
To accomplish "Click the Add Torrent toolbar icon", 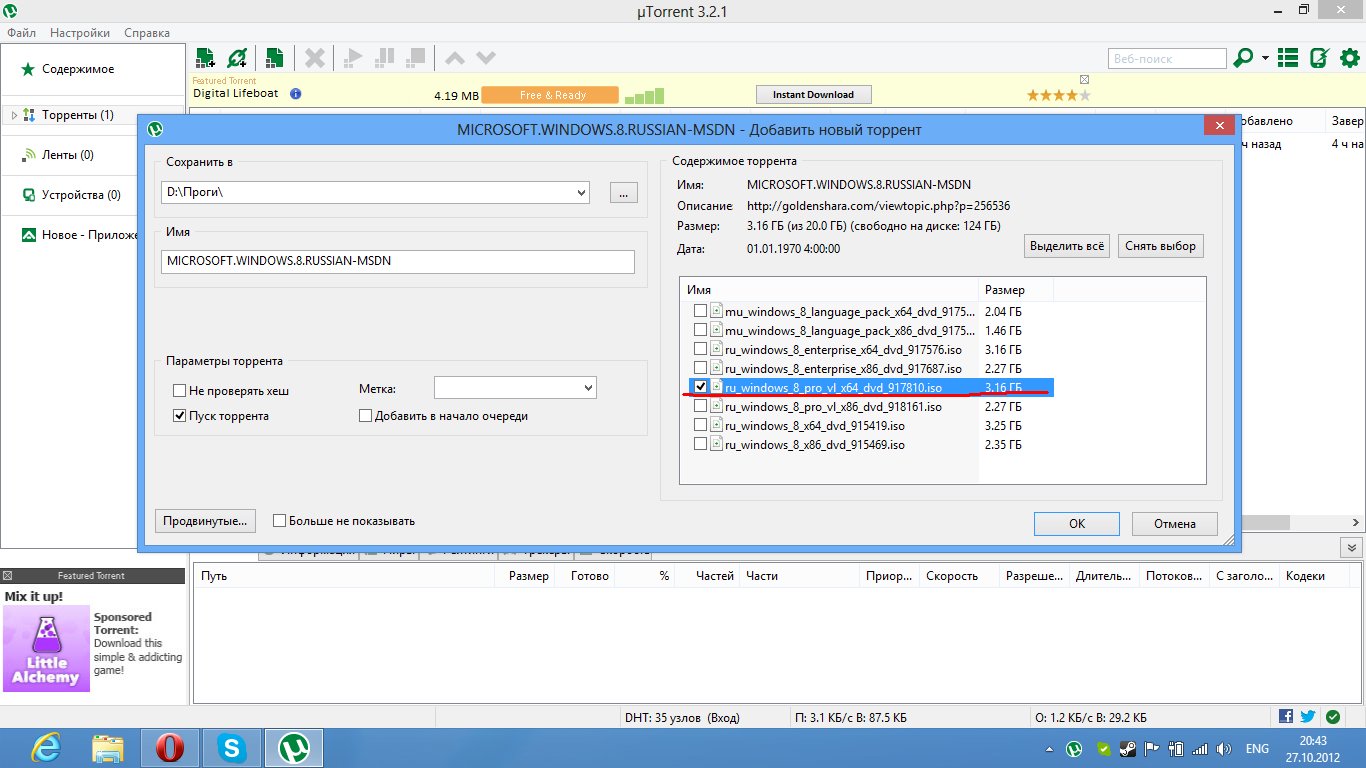I will (x=206, y=58).
